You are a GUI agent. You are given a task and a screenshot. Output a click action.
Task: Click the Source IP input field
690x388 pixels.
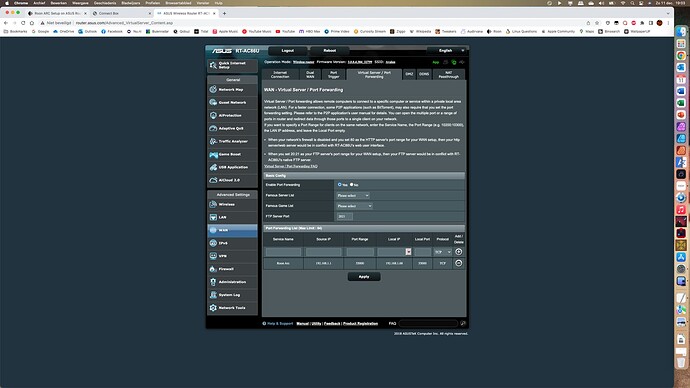click(323, 252)
